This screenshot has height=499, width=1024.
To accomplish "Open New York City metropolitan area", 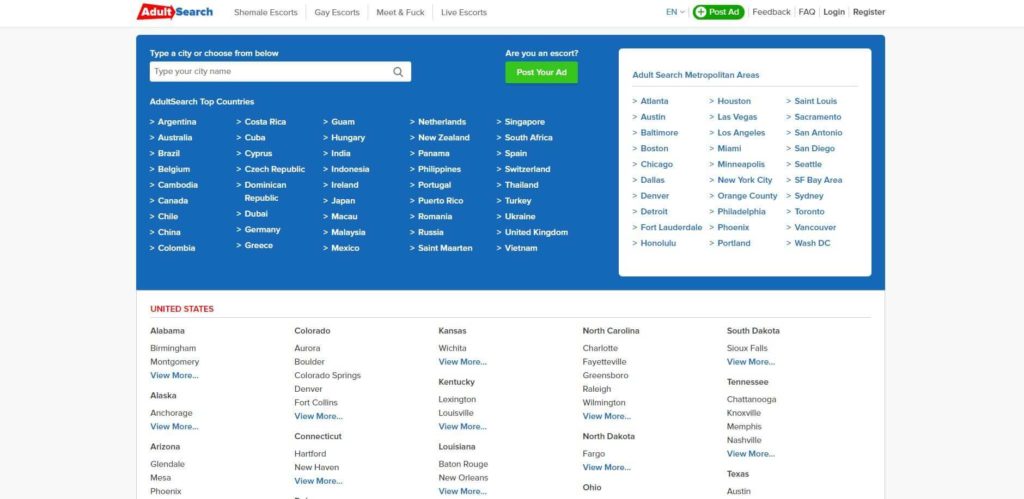I will pyautogui.click(x=744, y=180).
